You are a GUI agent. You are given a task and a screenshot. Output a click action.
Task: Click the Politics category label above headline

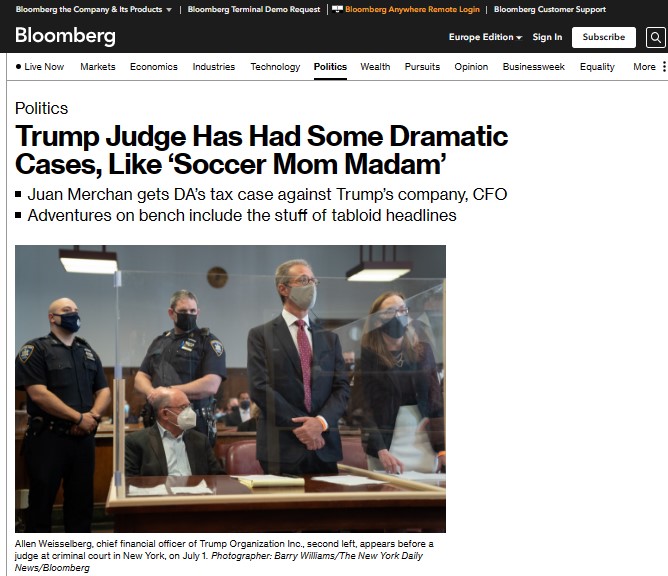pos(41,108)
